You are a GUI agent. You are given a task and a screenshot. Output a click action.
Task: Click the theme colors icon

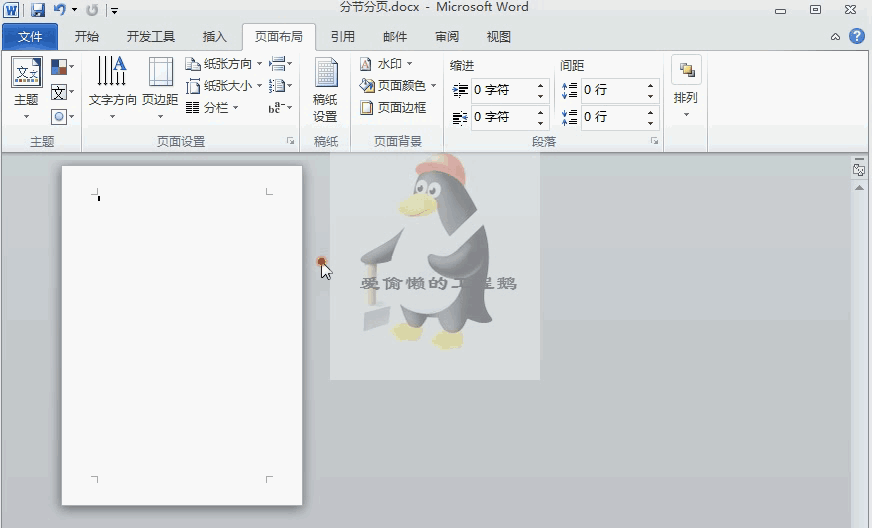pos(60,67)
